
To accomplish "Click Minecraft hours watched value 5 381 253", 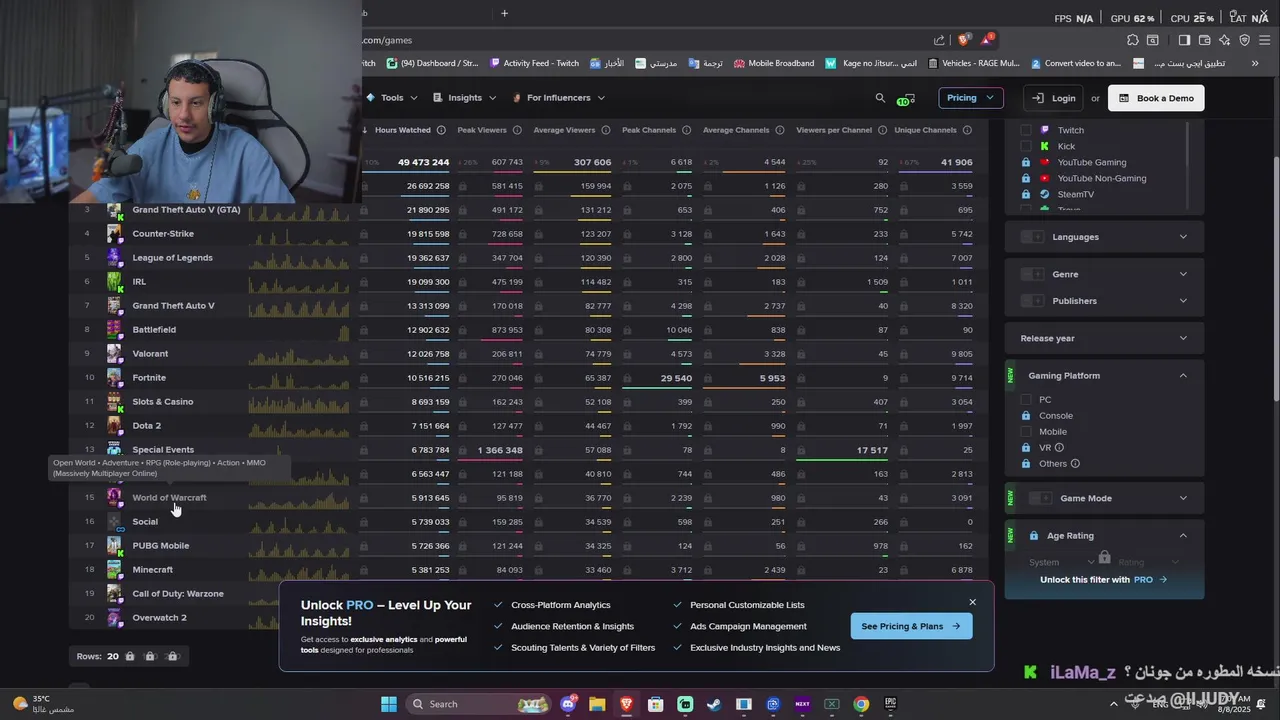I will [x=430, y=570].
